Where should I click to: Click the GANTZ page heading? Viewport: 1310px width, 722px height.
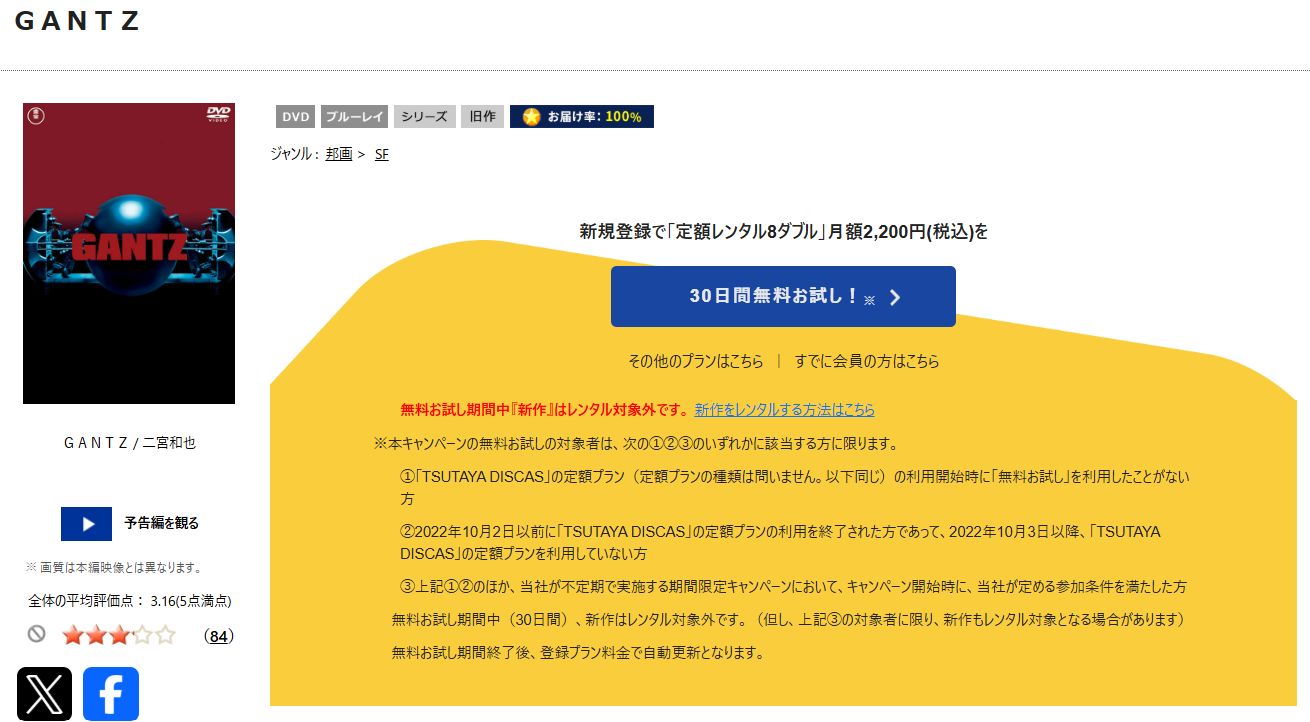coord(77,21)
